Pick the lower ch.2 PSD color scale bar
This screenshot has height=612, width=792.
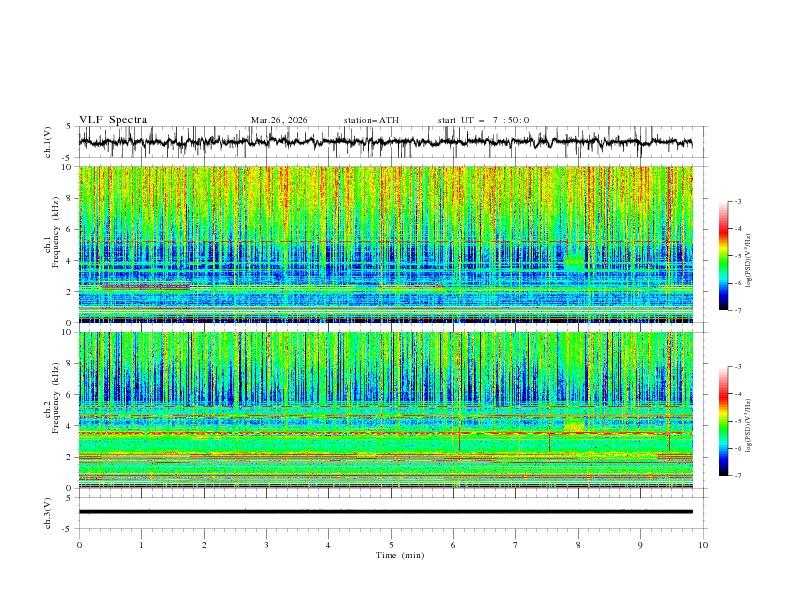tap(724, 421)
